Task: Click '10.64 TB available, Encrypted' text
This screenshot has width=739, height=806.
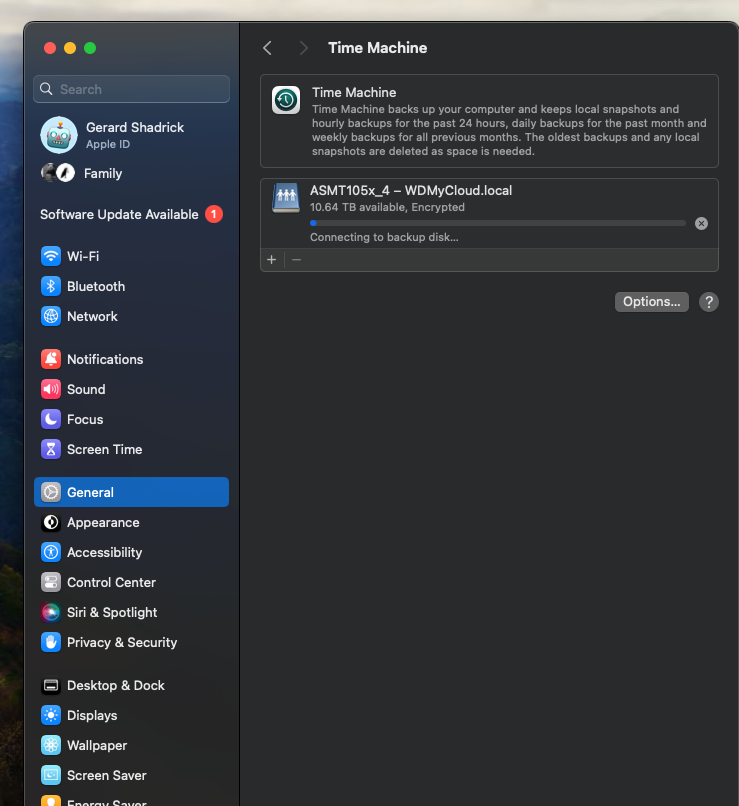Action: [387, 207]
